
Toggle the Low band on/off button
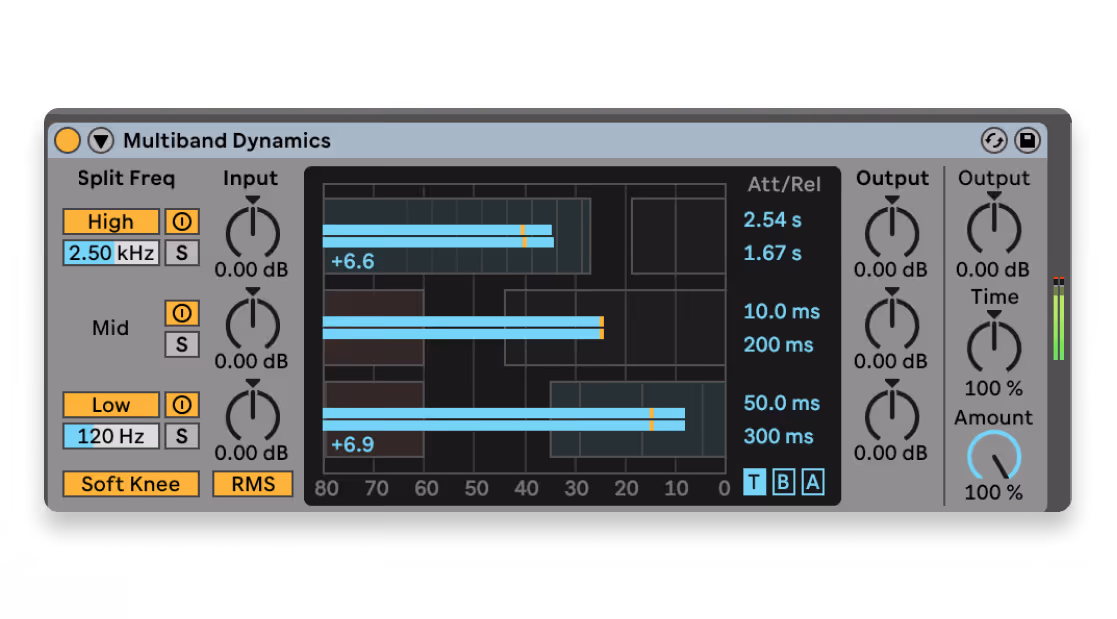(110, 405)
